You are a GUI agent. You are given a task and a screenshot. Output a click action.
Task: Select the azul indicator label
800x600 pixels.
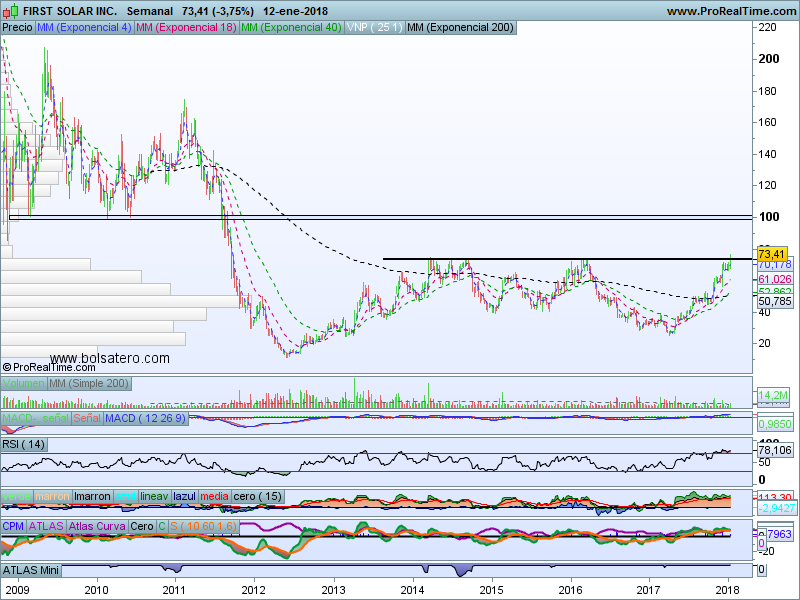tap(126, 496)
